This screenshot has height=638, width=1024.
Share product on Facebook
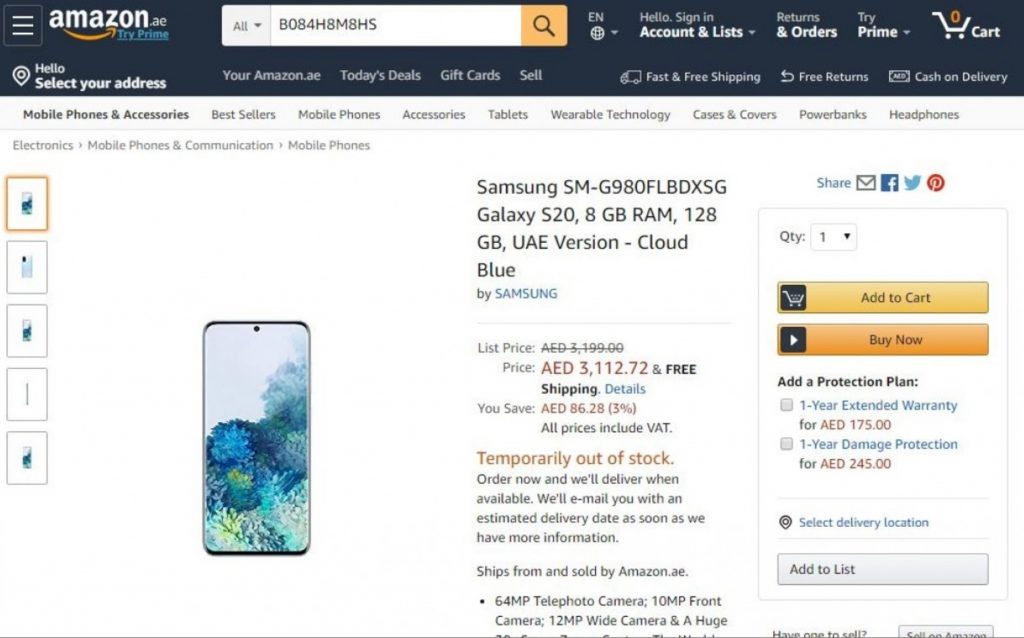(889, 183)
